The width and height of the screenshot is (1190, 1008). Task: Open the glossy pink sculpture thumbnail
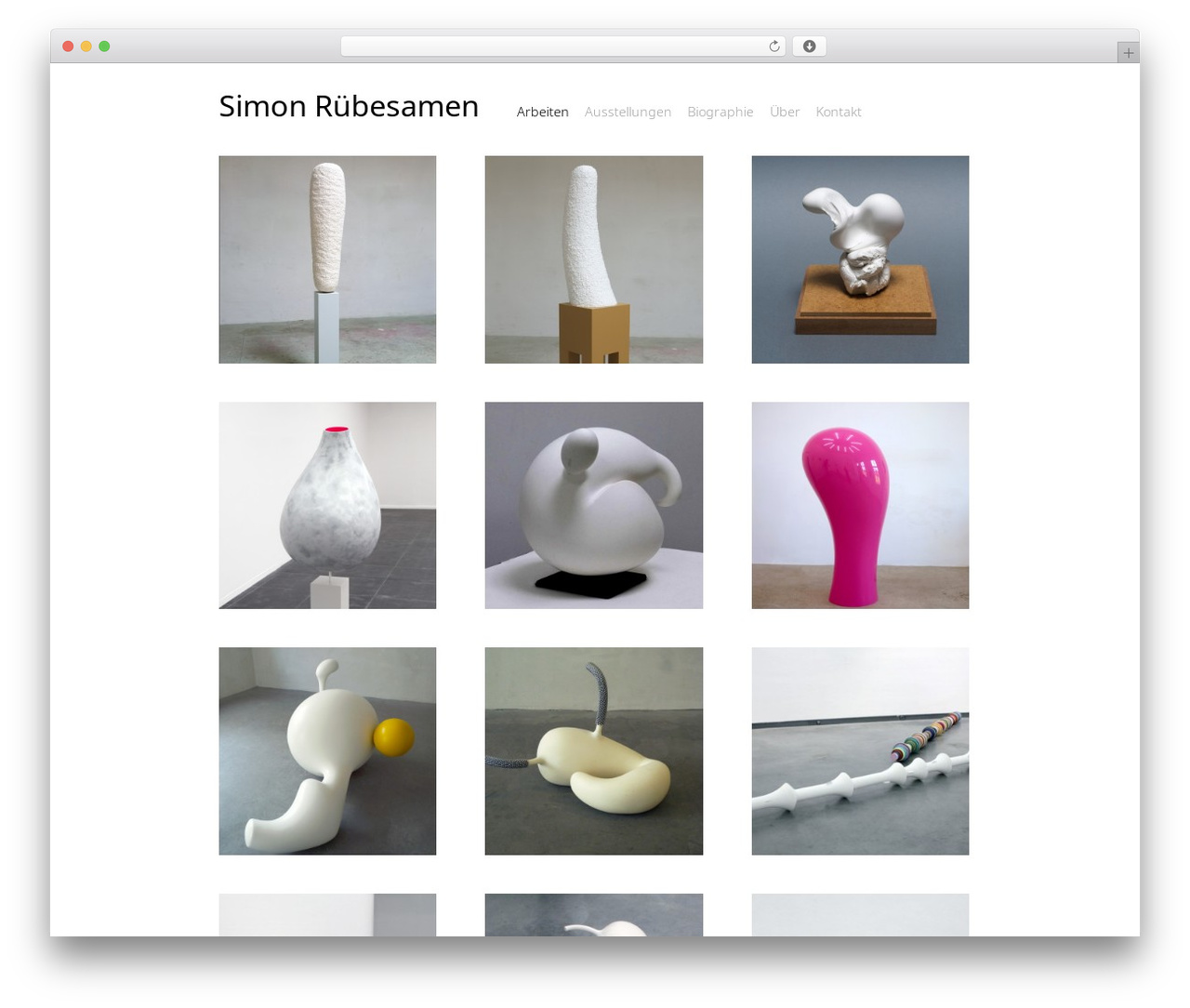[x=860, y=506]
